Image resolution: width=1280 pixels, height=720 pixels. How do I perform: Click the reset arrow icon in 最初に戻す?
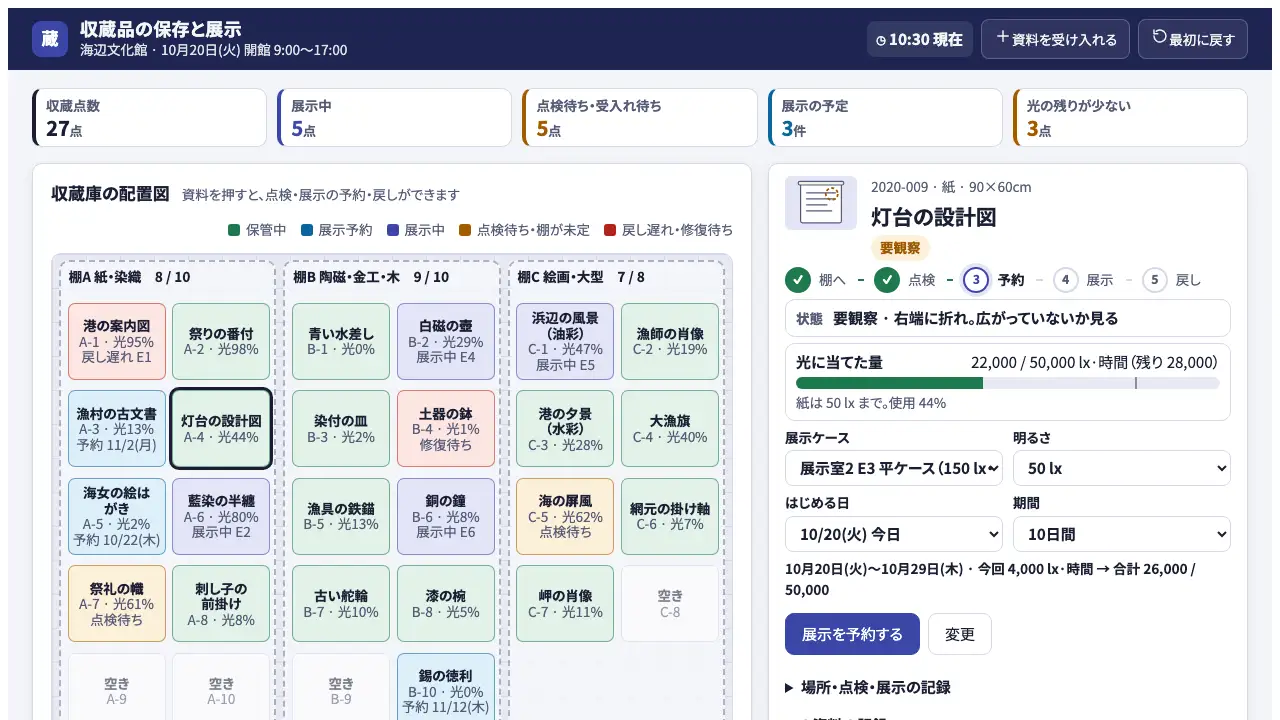(1160, 37)
